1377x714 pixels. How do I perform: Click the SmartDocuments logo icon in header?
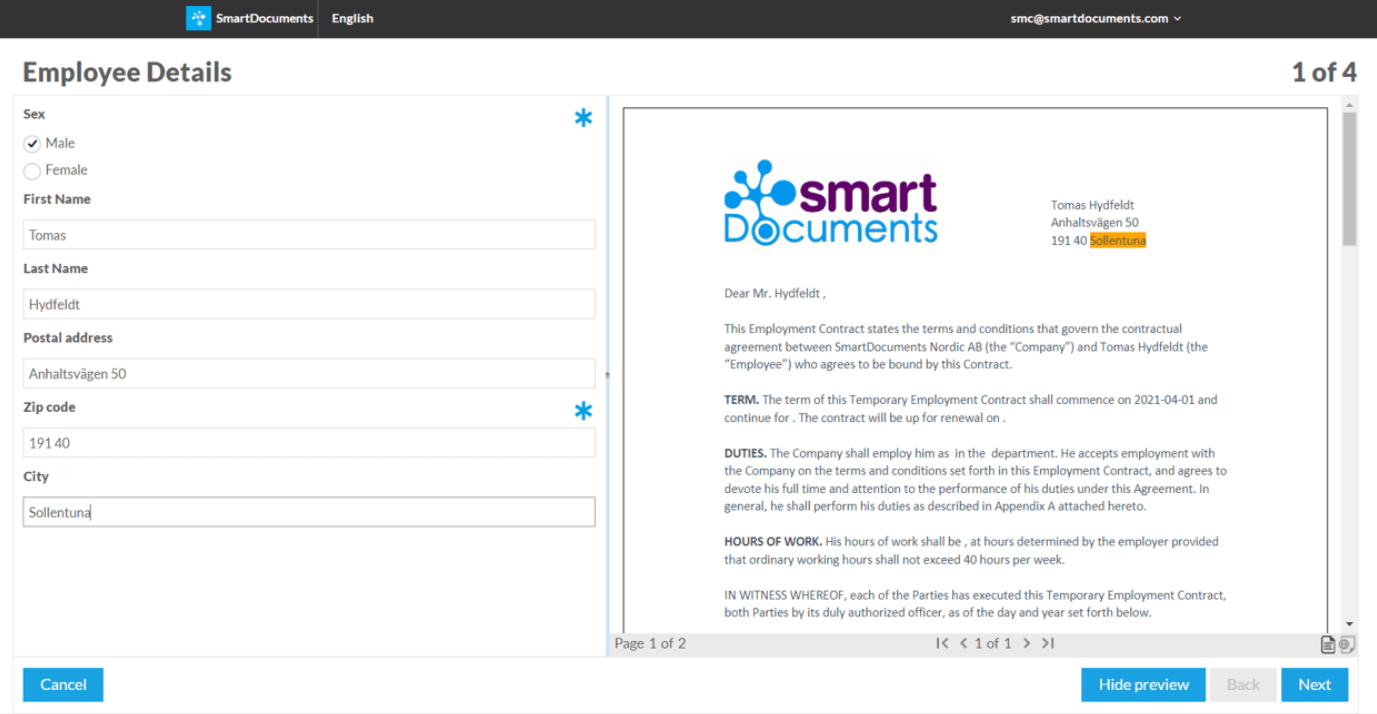click(199, 18)
